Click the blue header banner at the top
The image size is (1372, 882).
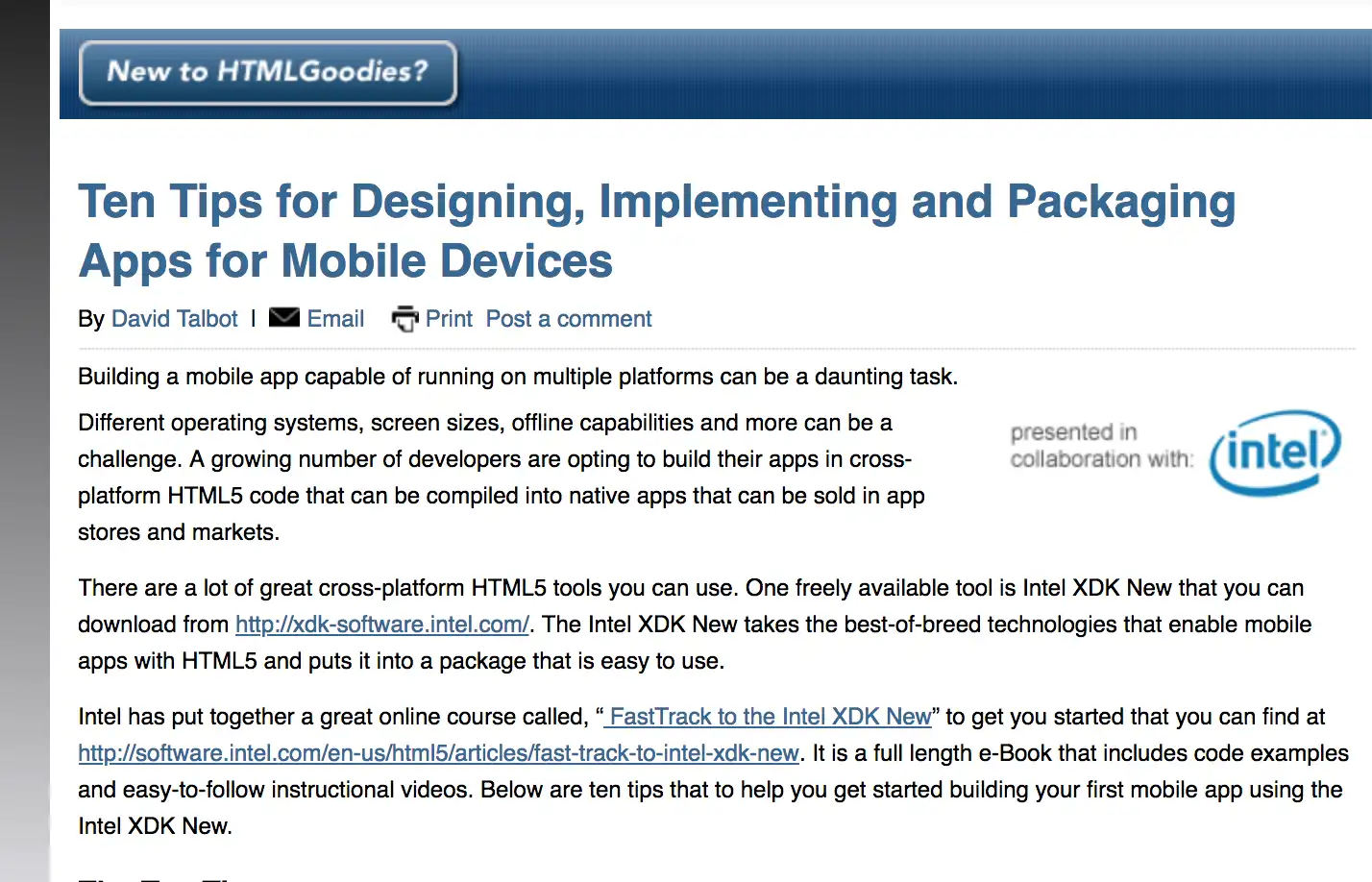pos(865,72)
